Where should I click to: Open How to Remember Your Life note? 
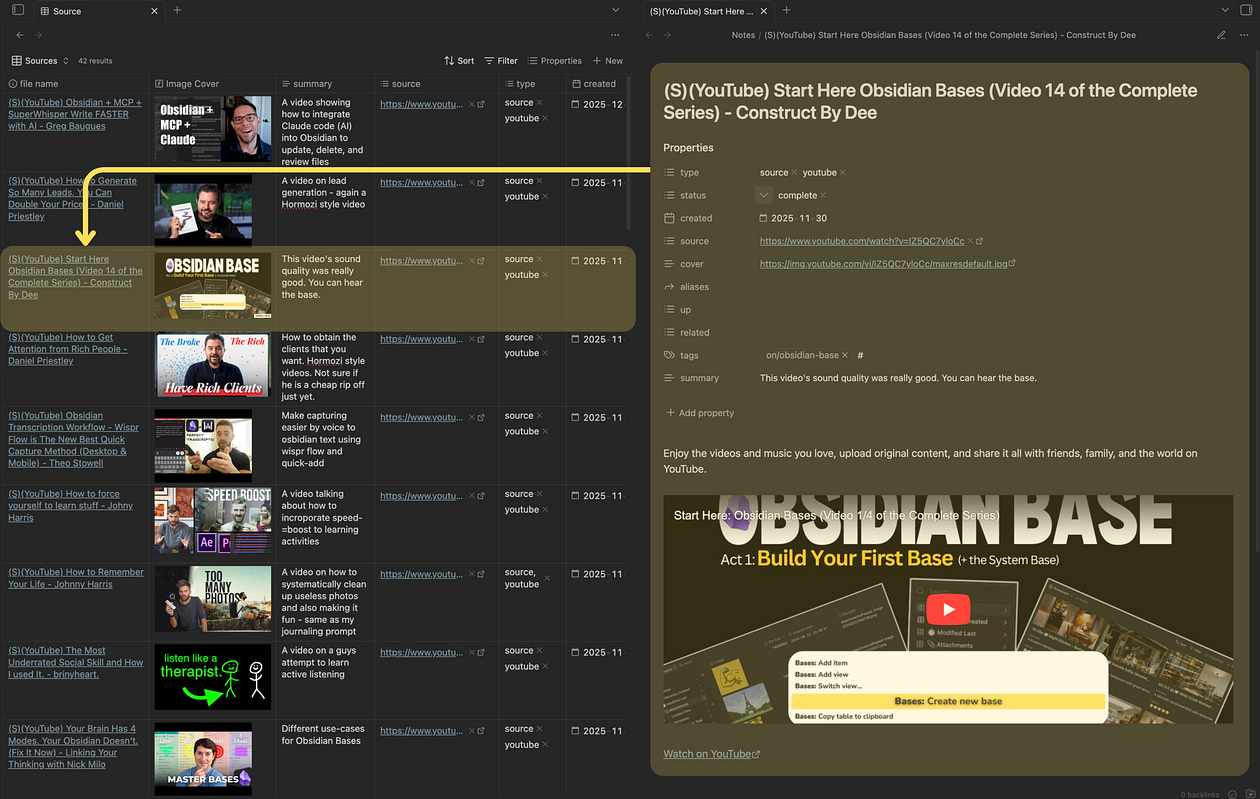click(75, 578)
